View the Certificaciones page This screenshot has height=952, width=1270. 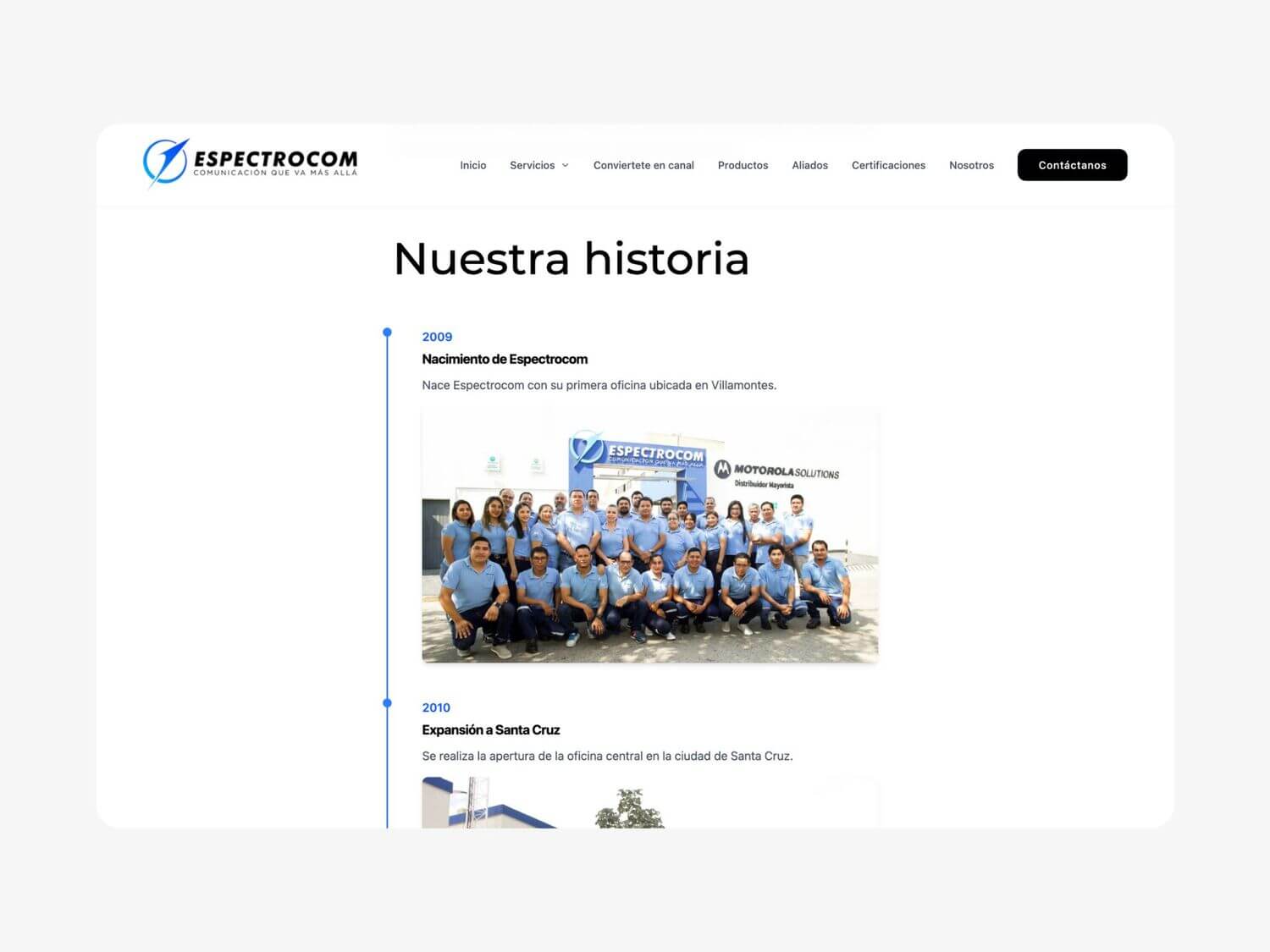click(888, 165)
